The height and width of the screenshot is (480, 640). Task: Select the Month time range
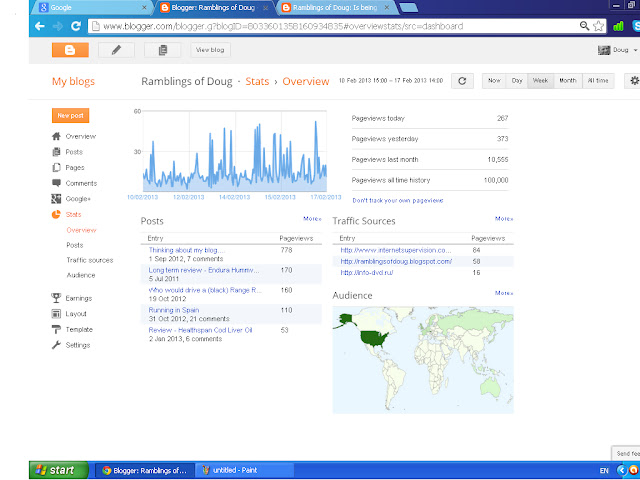[x=568, y=81]
